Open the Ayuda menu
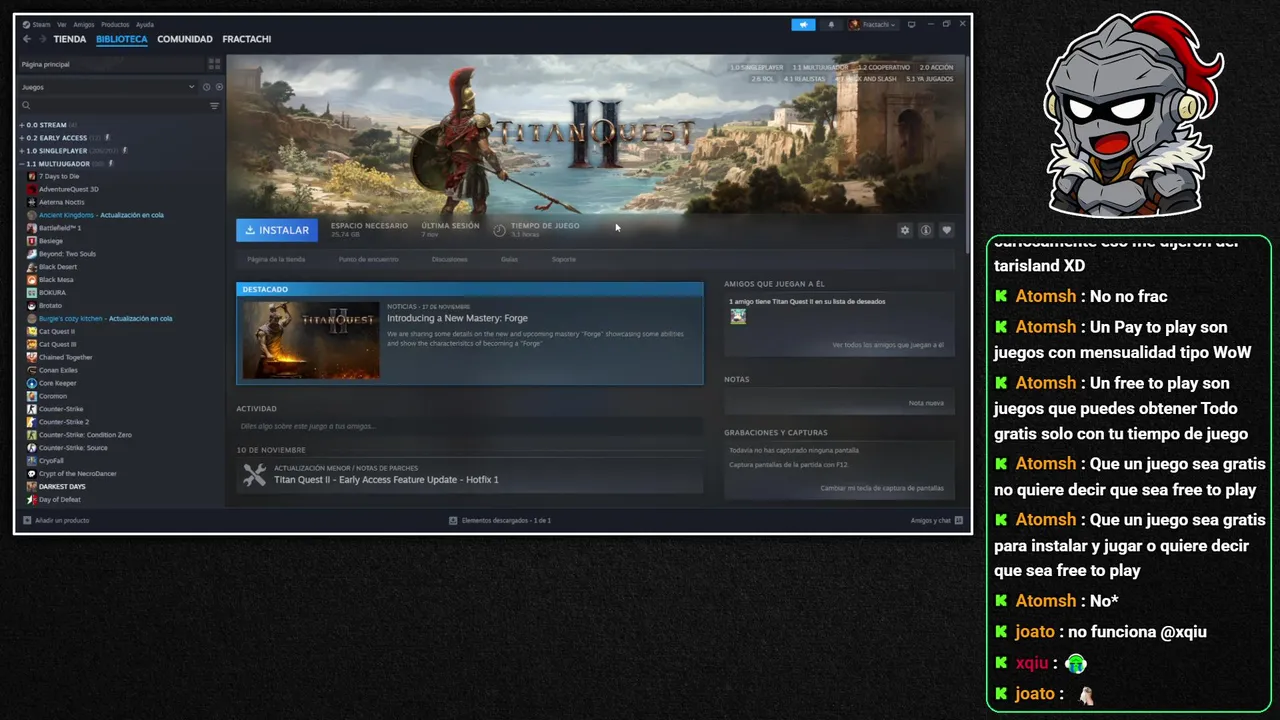This screenshot has height=720, width=1280. [x=145, y=24]
